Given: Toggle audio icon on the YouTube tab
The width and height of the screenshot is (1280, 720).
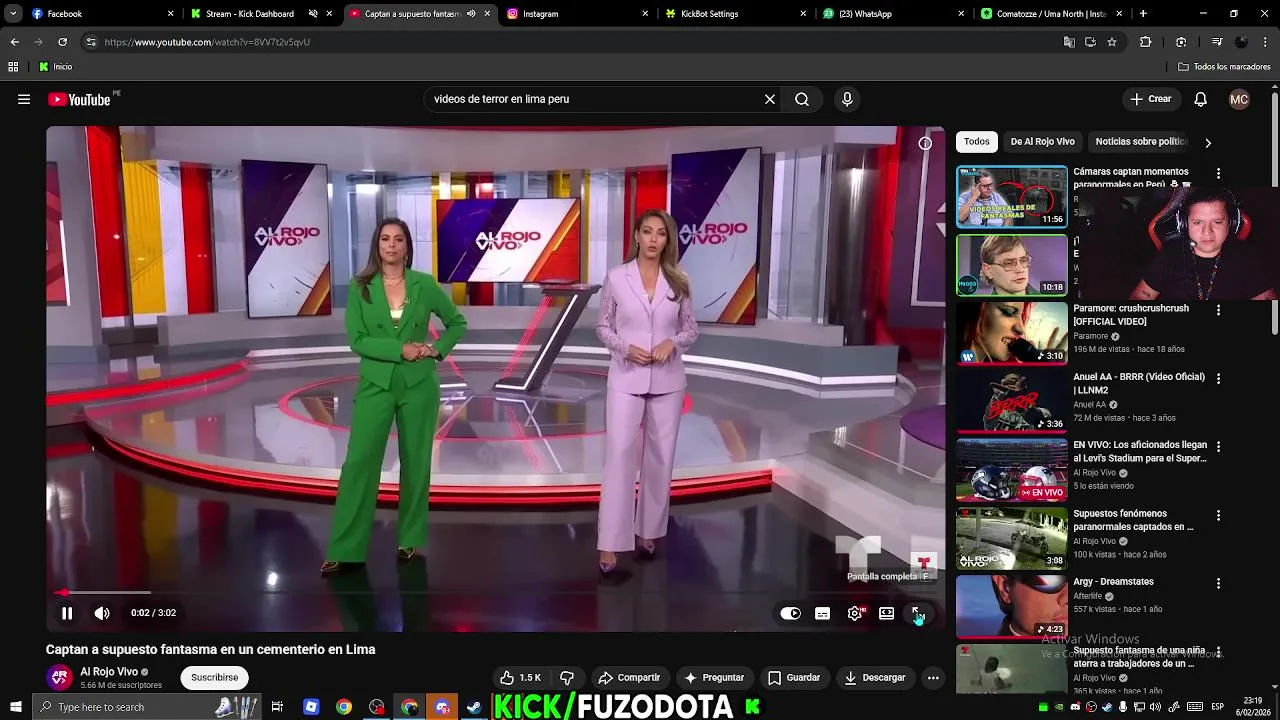Looking at the screenshot, I should [471, 14].
